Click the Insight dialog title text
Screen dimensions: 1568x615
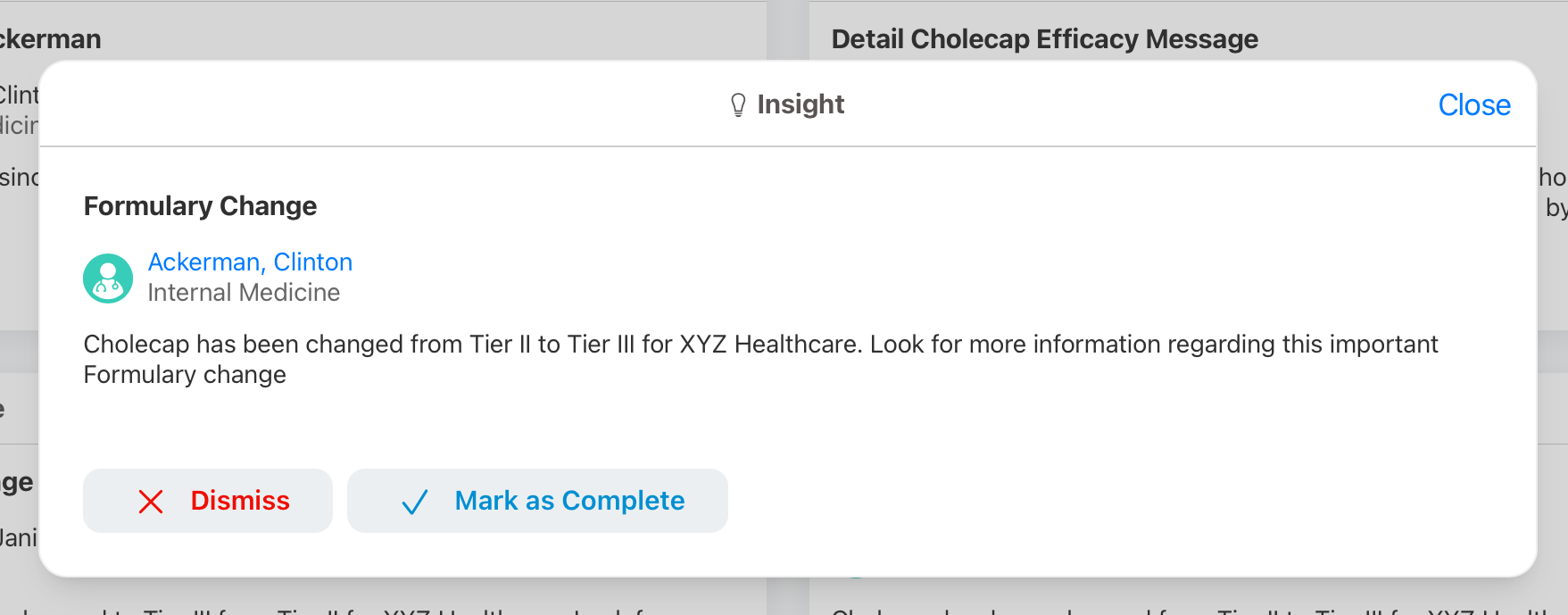tap(800, 104)
